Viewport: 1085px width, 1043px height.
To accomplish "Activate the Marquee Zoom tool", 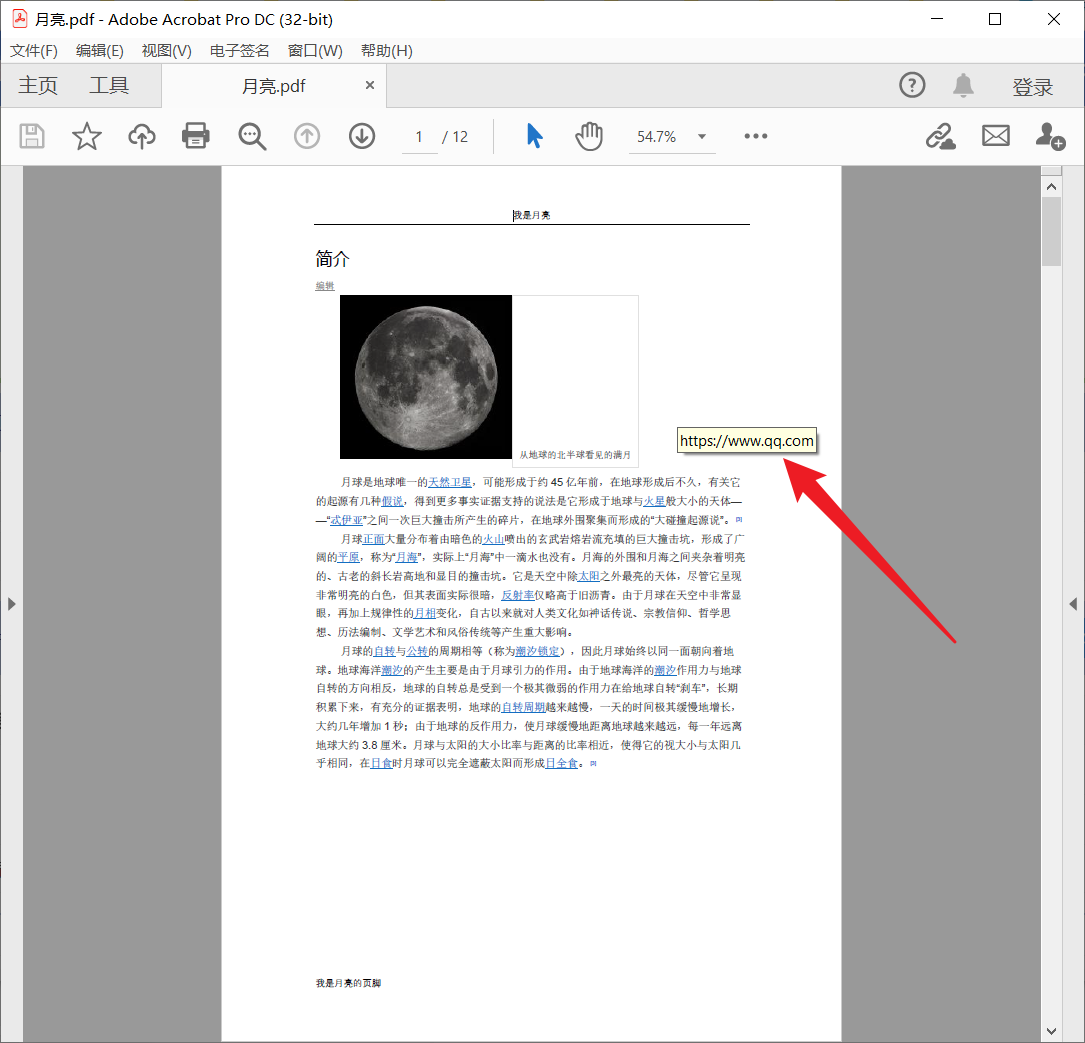I will [x=251, y=136].
